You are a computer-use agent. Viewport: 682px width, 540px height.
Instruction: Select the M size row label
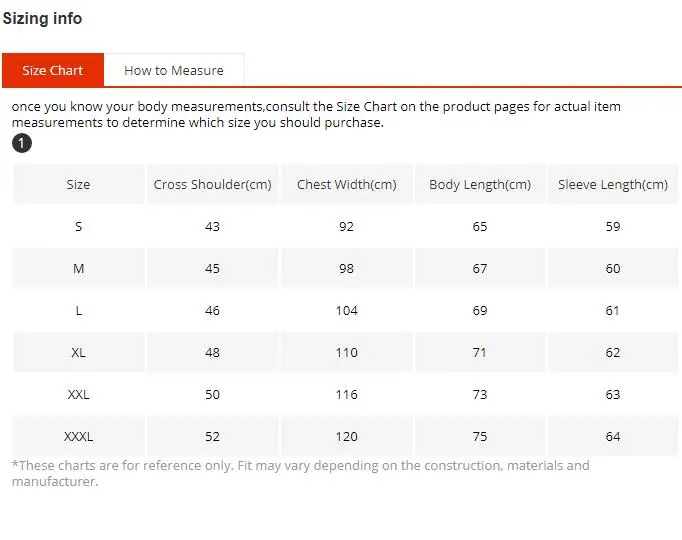tap(79, 268)
